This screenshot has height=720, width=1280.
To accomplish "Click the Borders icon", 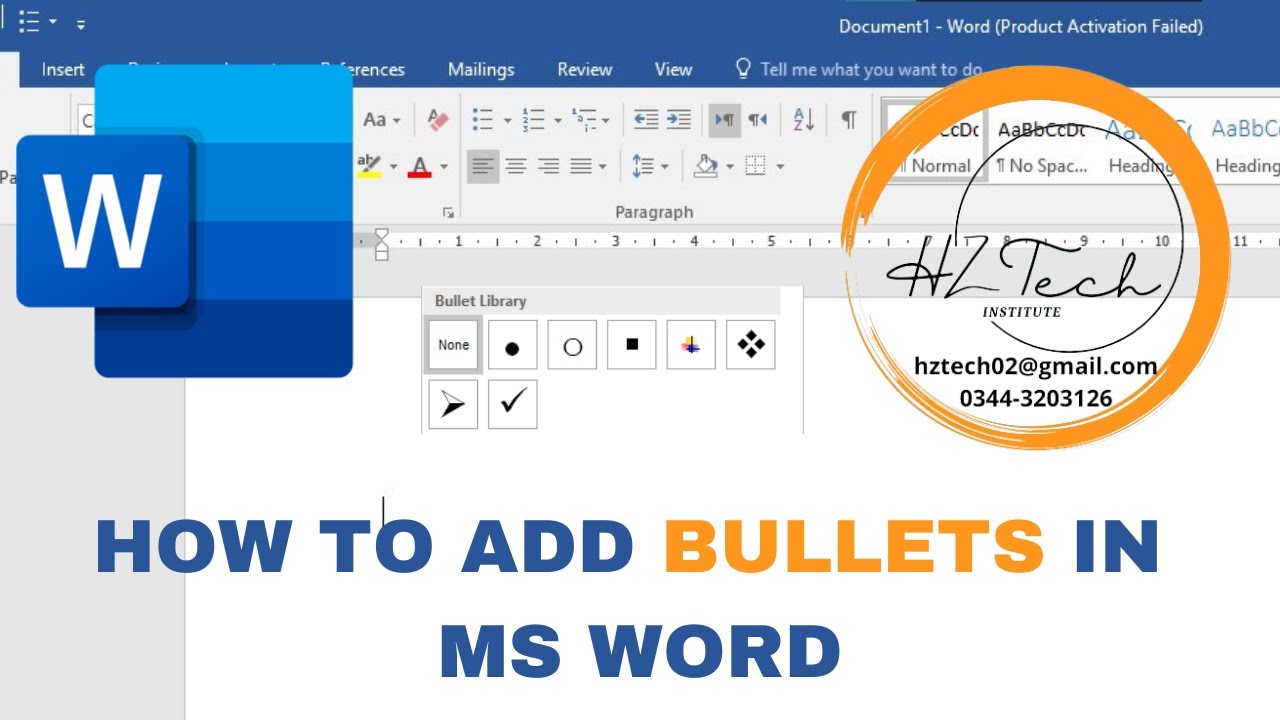I will tap(756, 166).
